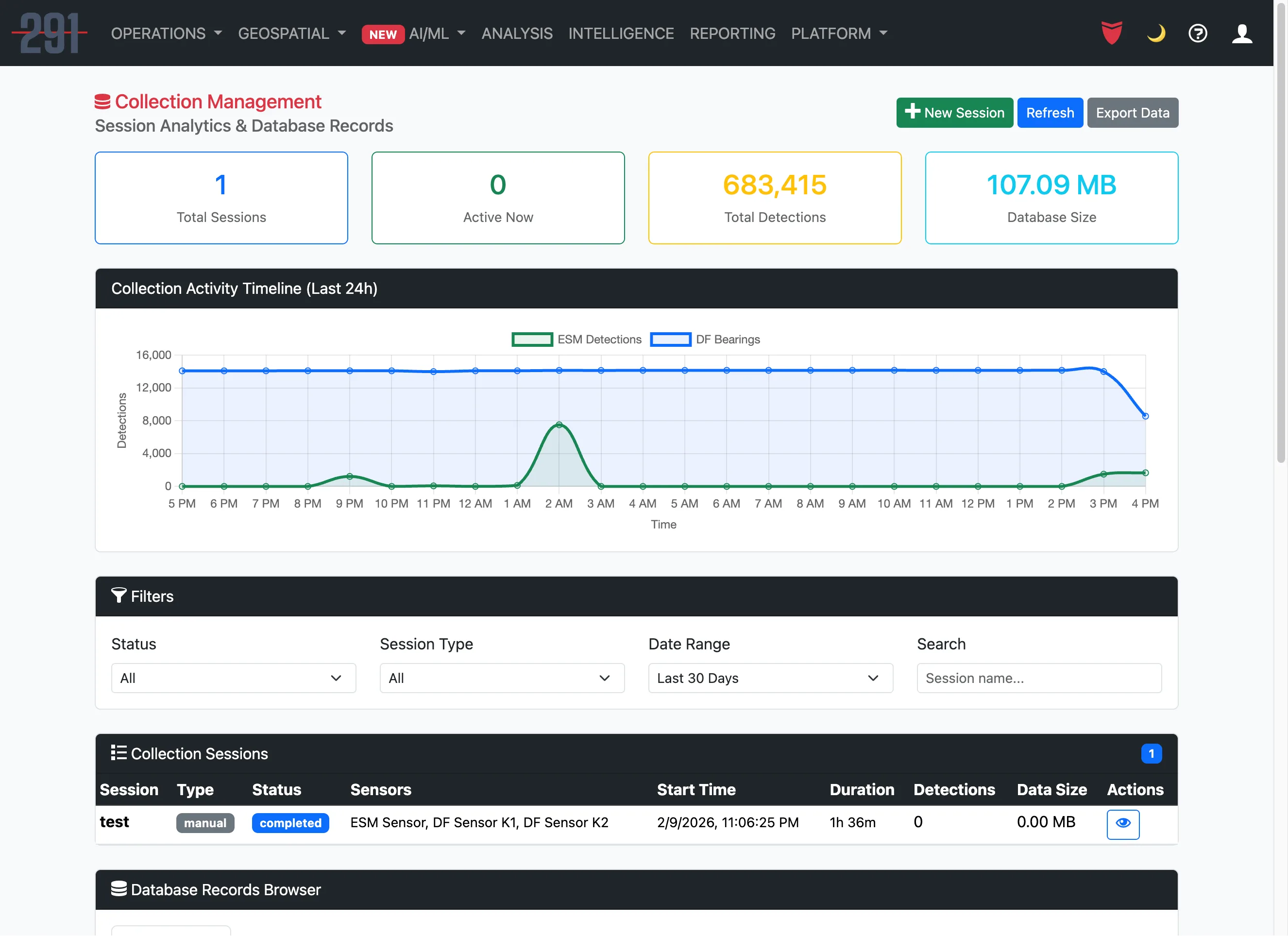Viewport: 1288px width, 936px height.
Task: Select INTELLIGENCE in the navigation bar
Action: click(621, 34)
